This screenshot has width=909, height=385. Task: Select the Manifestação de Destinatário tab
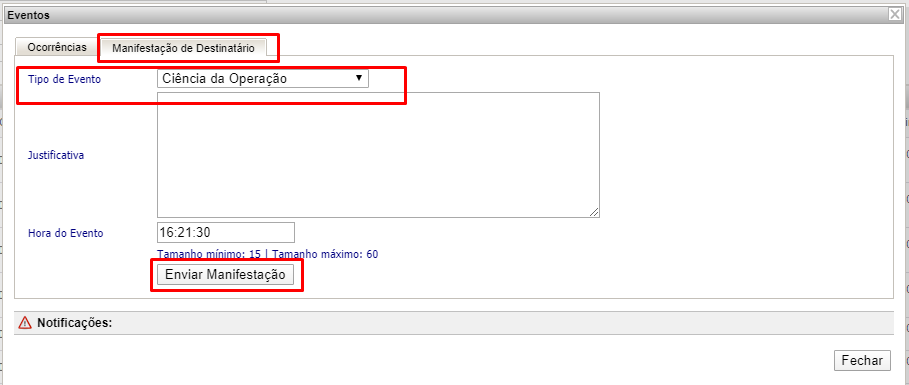coord(183,48)
